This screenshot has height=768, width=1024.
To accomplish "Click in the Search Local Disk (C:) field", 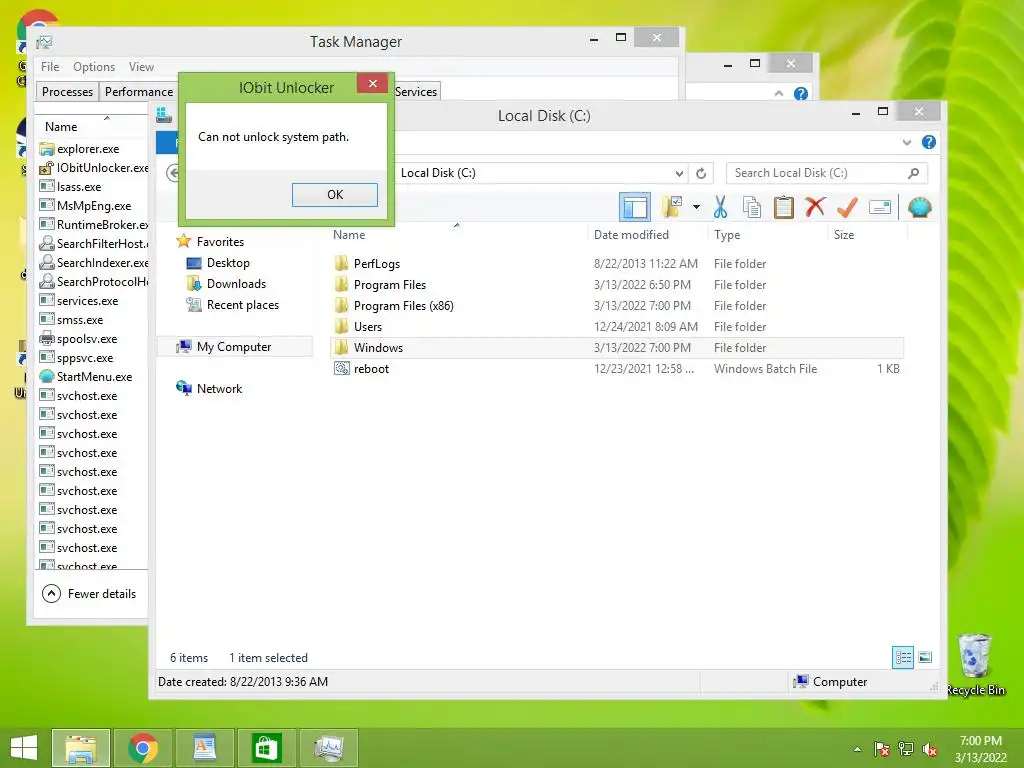I will point(827,173).
